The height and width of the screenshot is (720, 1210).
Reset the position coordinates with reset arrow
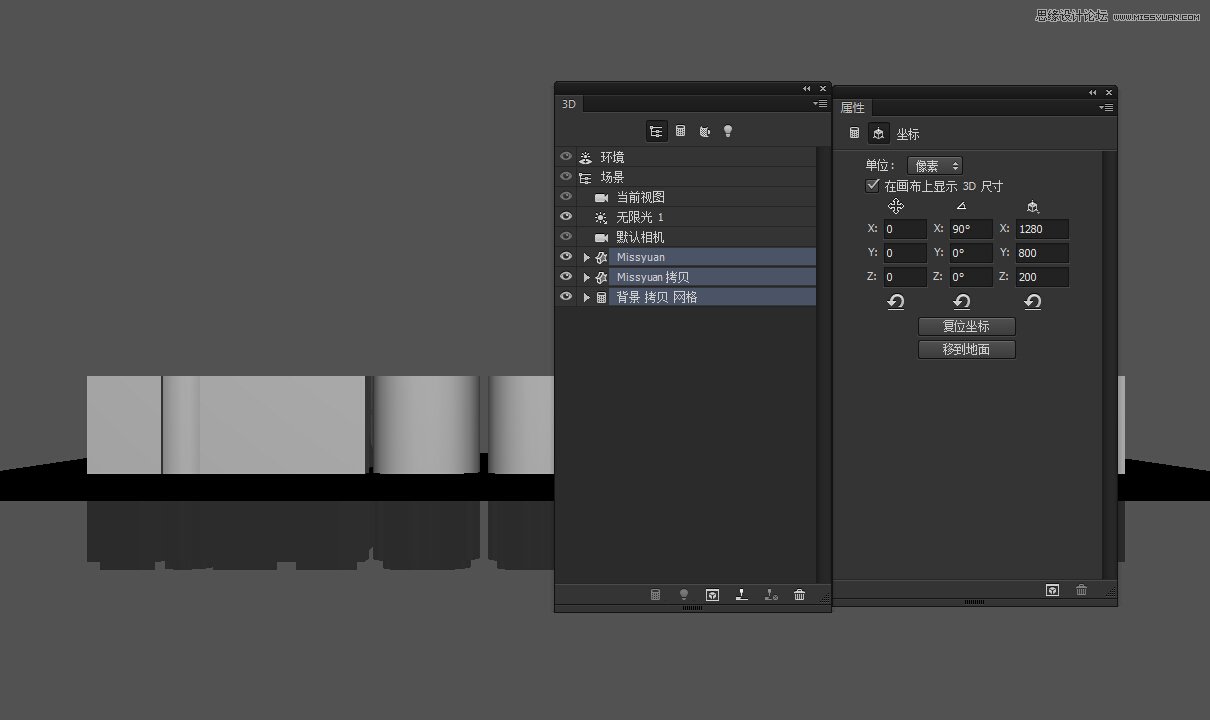click(896, 302)
